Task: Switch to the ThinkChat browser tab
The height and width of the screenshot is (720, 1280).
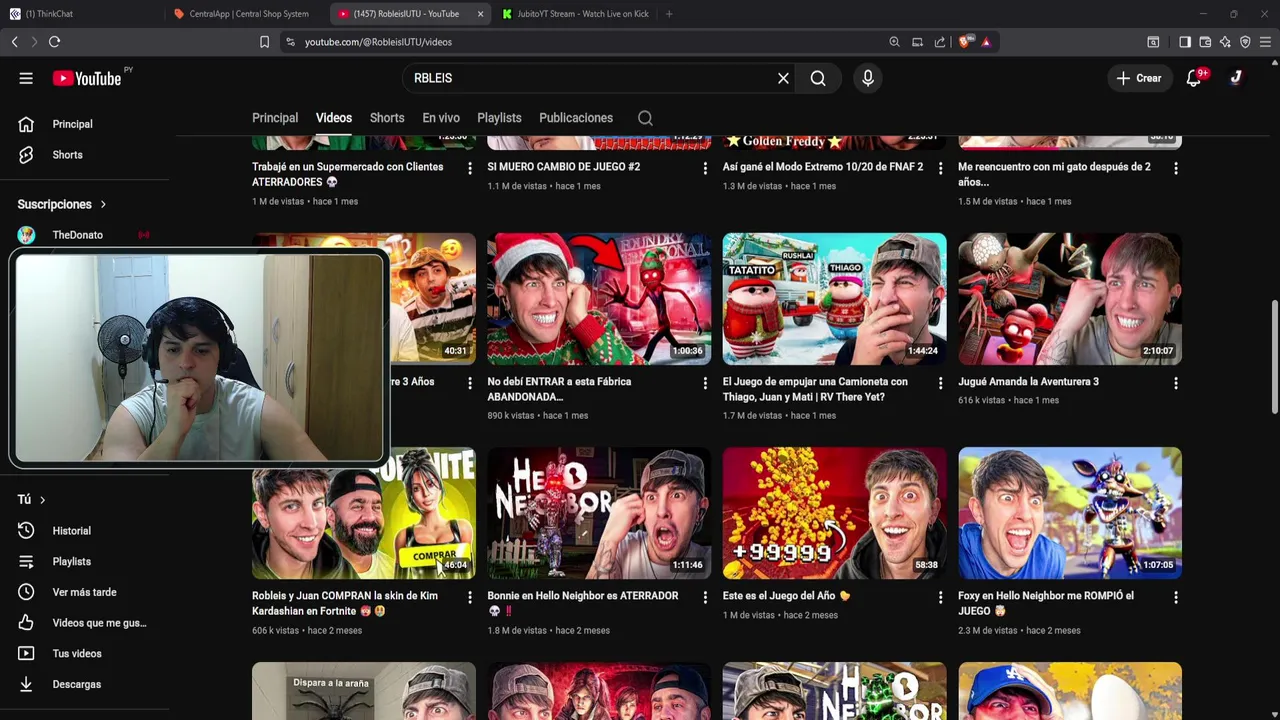Action: [82, 14]
